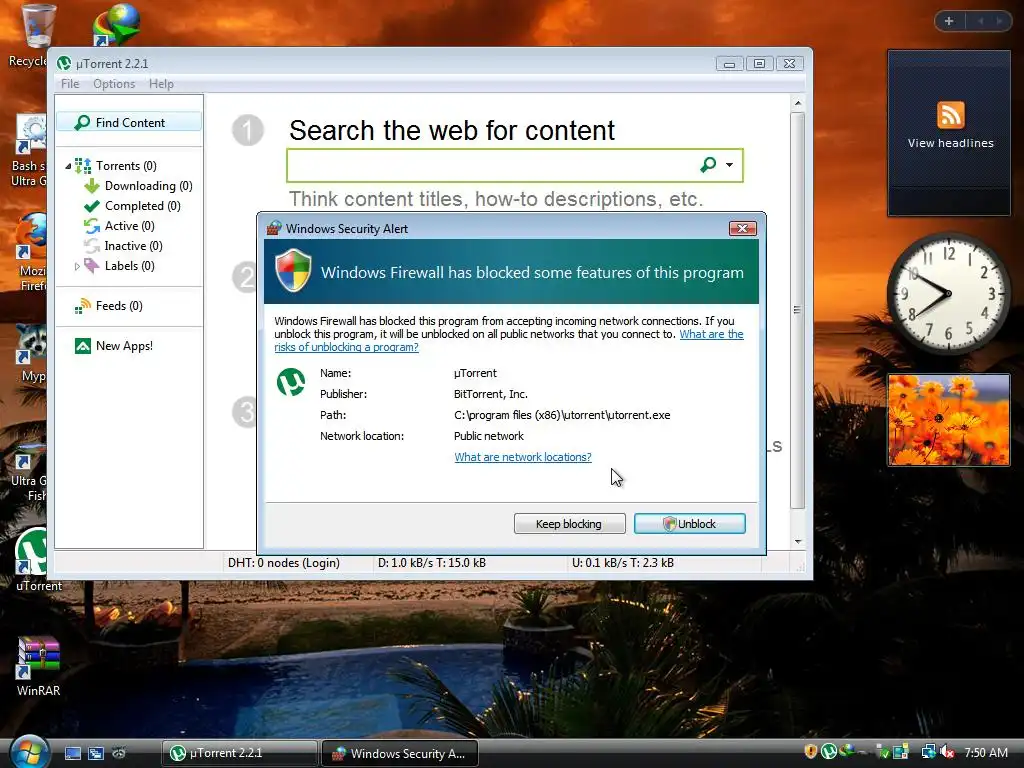The width and height of the screenshot is (1024, 768).
Task: Open the Options menu in µTorrent
Action: pyautogui.click(x=114, y=84)
